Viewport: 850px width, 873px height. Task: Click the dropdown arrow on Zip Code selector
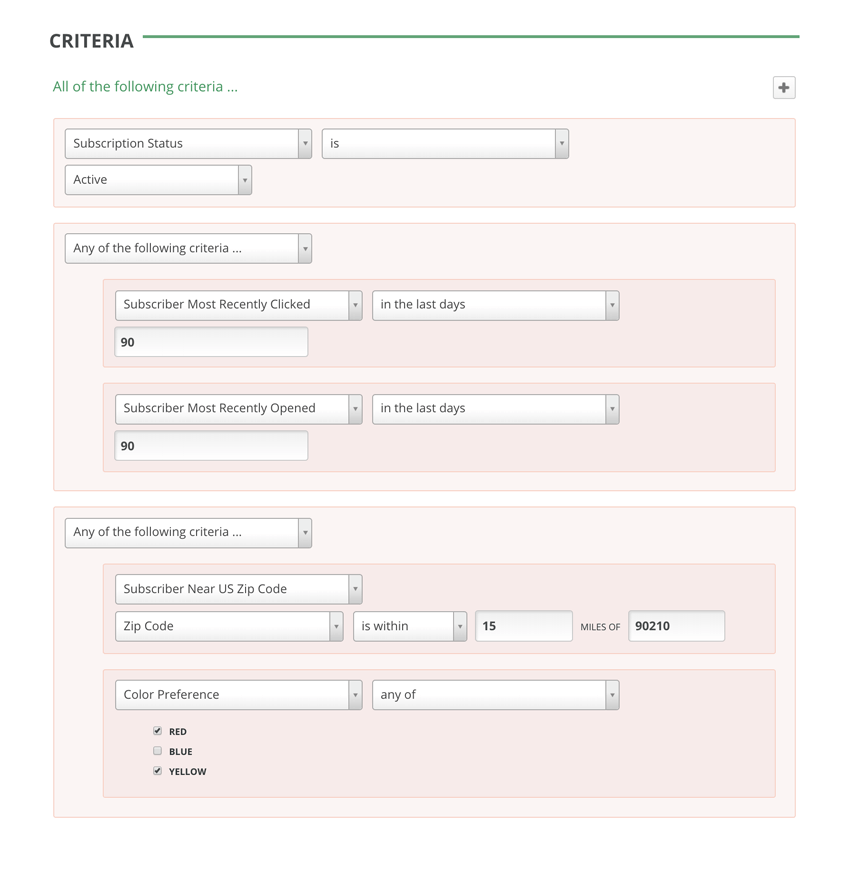[x=336, y=625]
